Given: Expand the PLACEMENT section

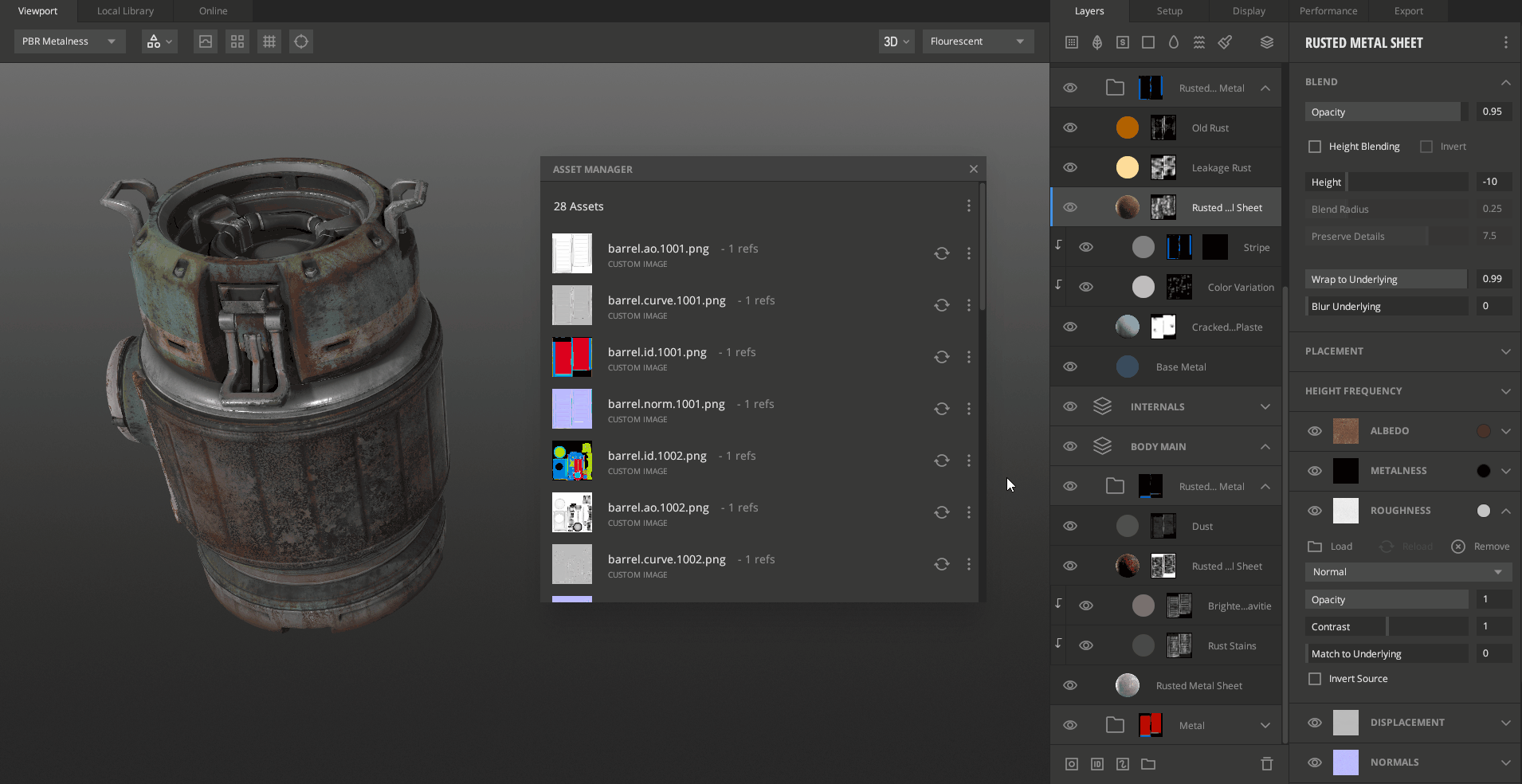Looking at the screenshot, I should click(1505, 351).
